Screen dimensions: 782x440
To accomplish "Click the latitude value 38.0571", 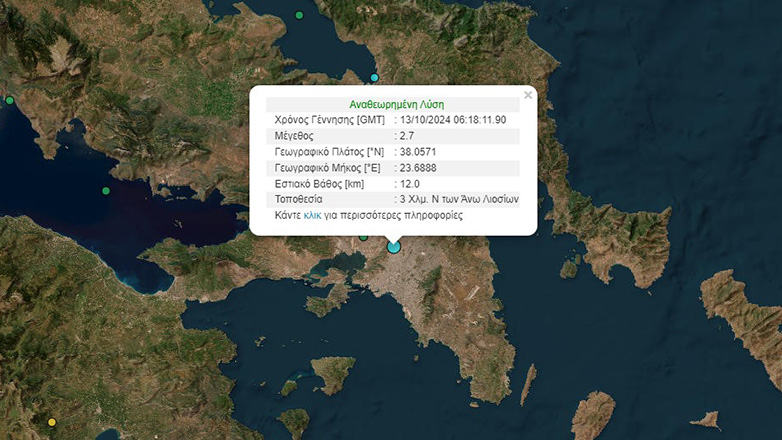I will coord(418,152).
